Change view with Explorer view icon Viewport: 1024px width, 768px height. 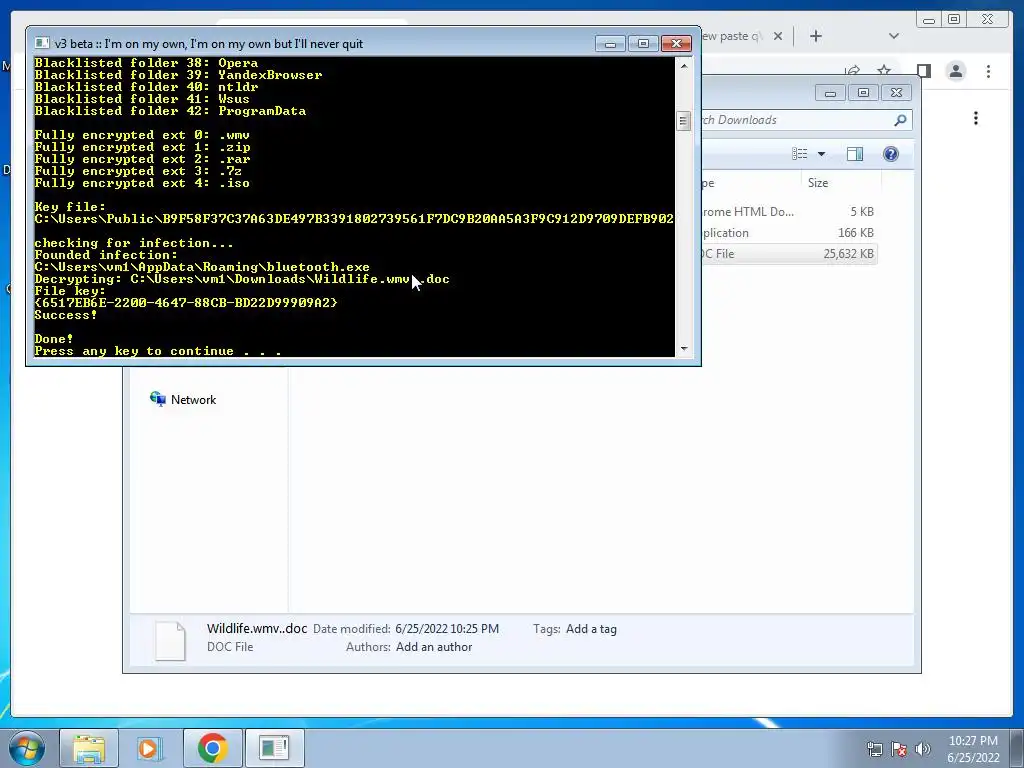pyautogui.click(x=799, y=154)
